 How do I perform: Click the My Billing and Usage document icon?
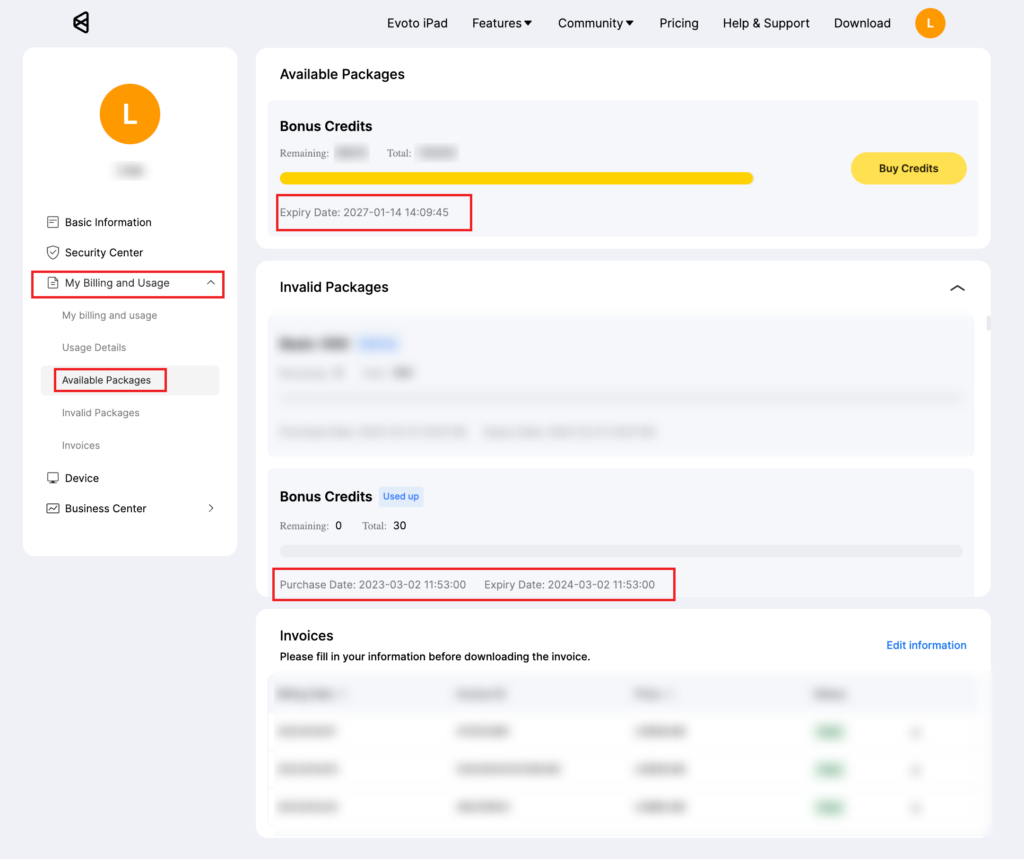[53, 283]
